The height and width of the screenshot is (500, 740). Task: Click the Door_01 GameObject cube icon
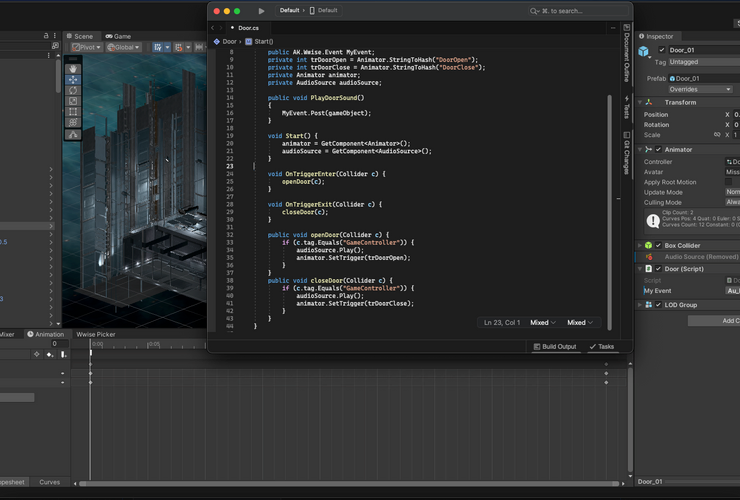(644, 51)
